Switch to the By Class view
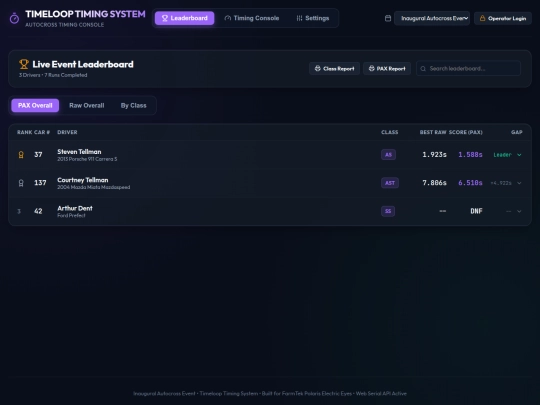The height and width of the screenshot is (405, 540). 134,105
